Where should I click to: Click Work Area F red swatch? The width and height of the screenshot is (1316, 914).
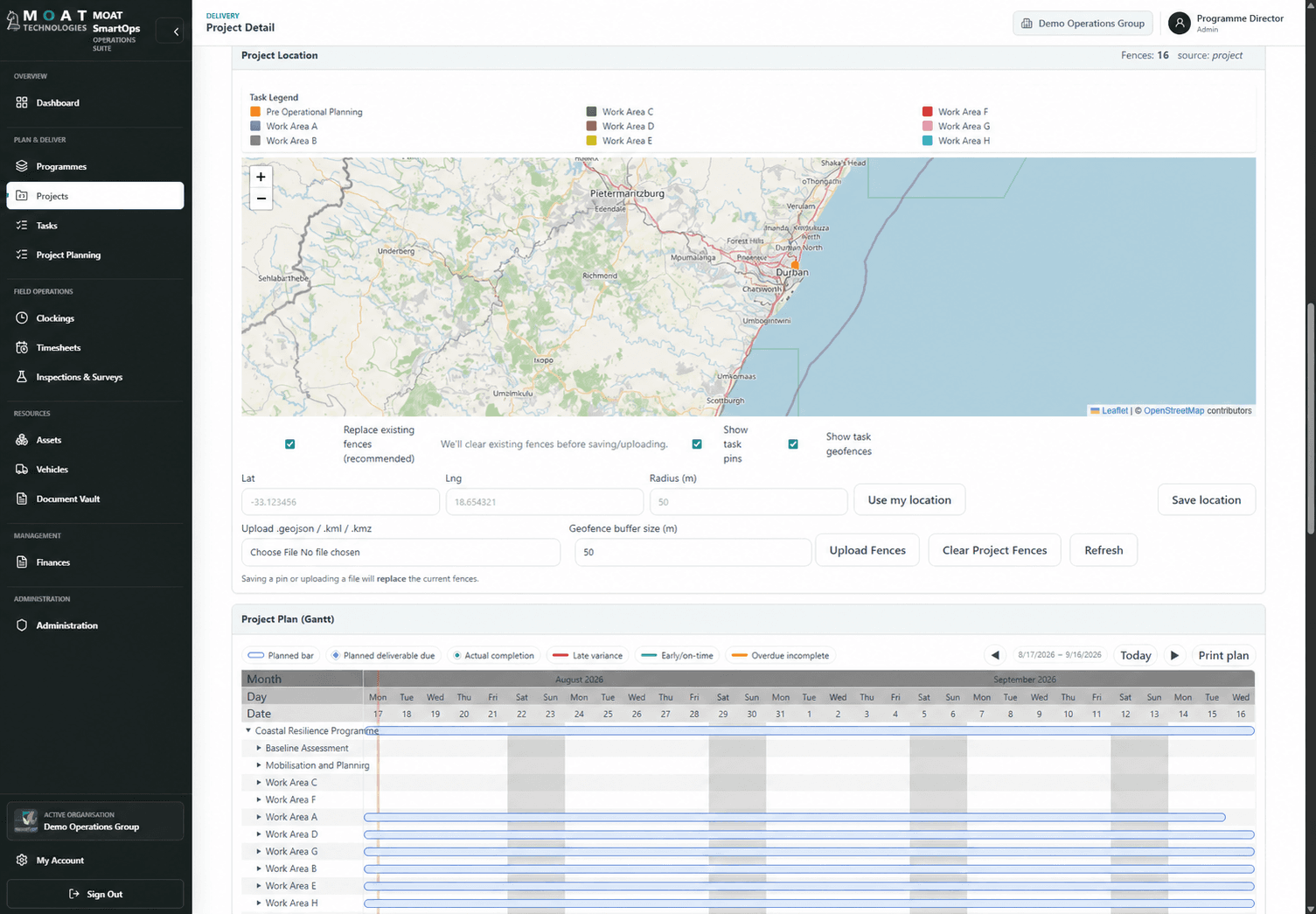point(928,112)
